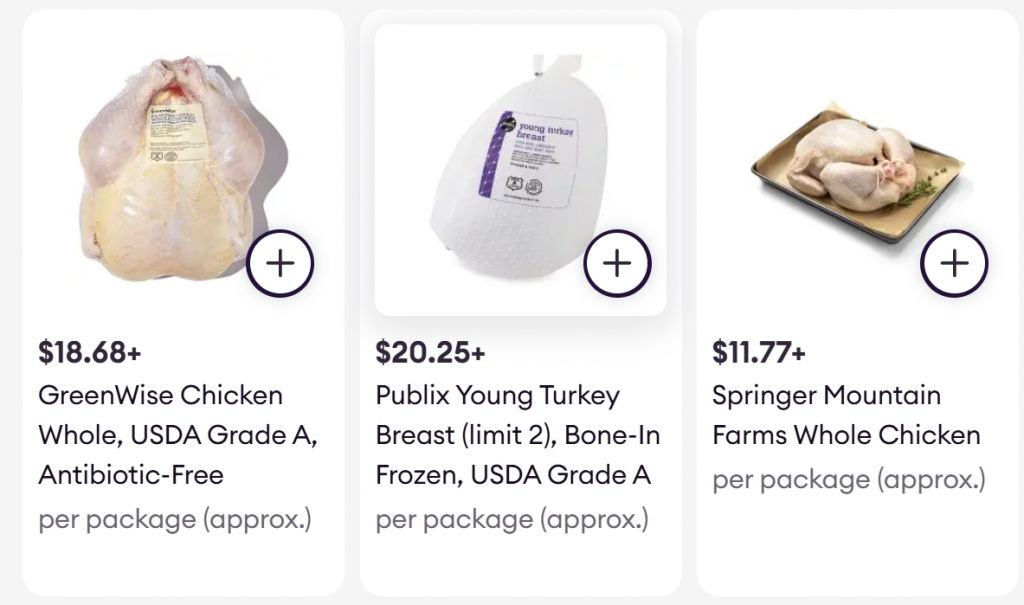
Task: Click "per package (approx.)" under Springer Mountain chicken
Action: [849, 479]
